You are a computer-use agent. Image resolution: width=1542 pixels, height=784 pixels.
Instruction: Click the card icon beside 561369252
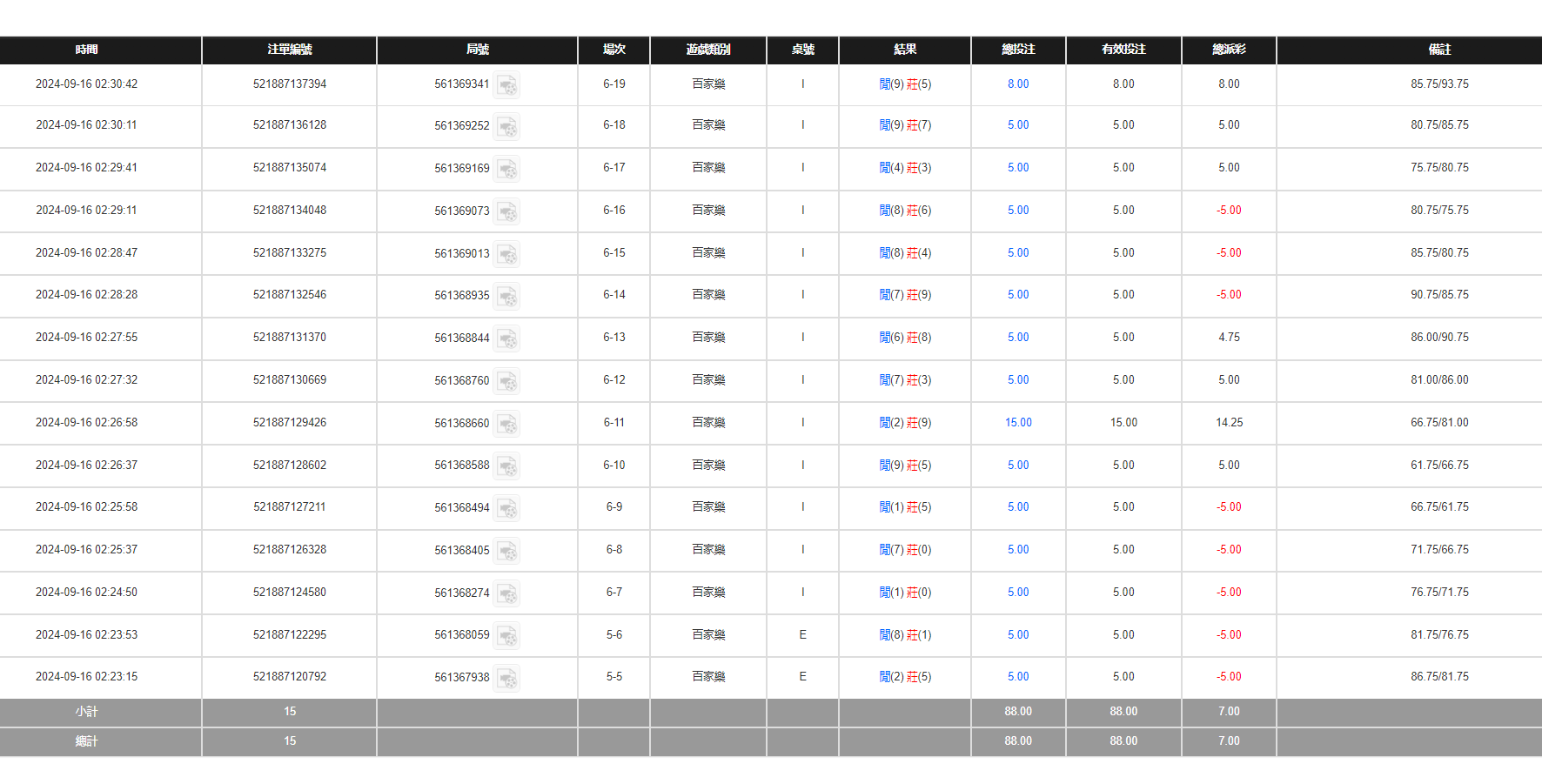click(x=506, y=127)
